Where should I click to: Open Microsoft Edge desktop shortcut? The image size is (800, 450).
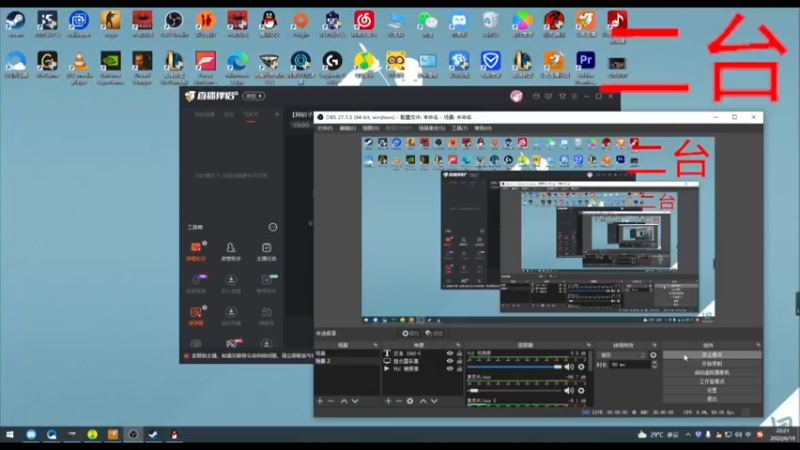coord(237,67)
